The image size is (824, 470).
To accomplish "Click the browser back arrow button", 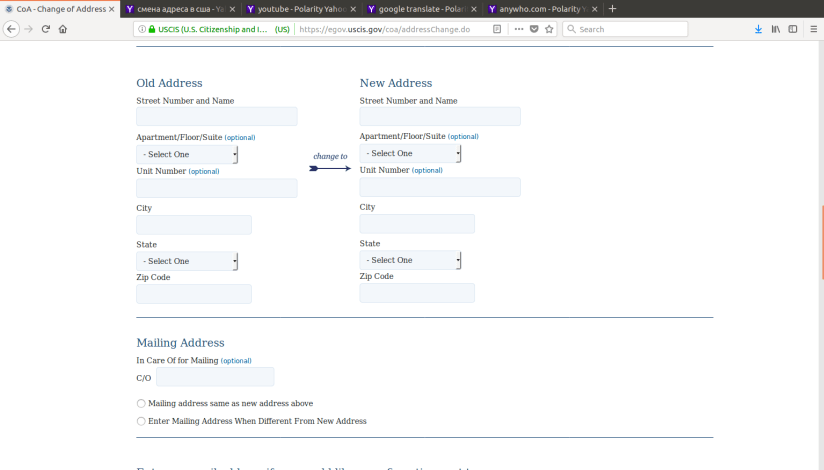I will (x=11, y=29).
